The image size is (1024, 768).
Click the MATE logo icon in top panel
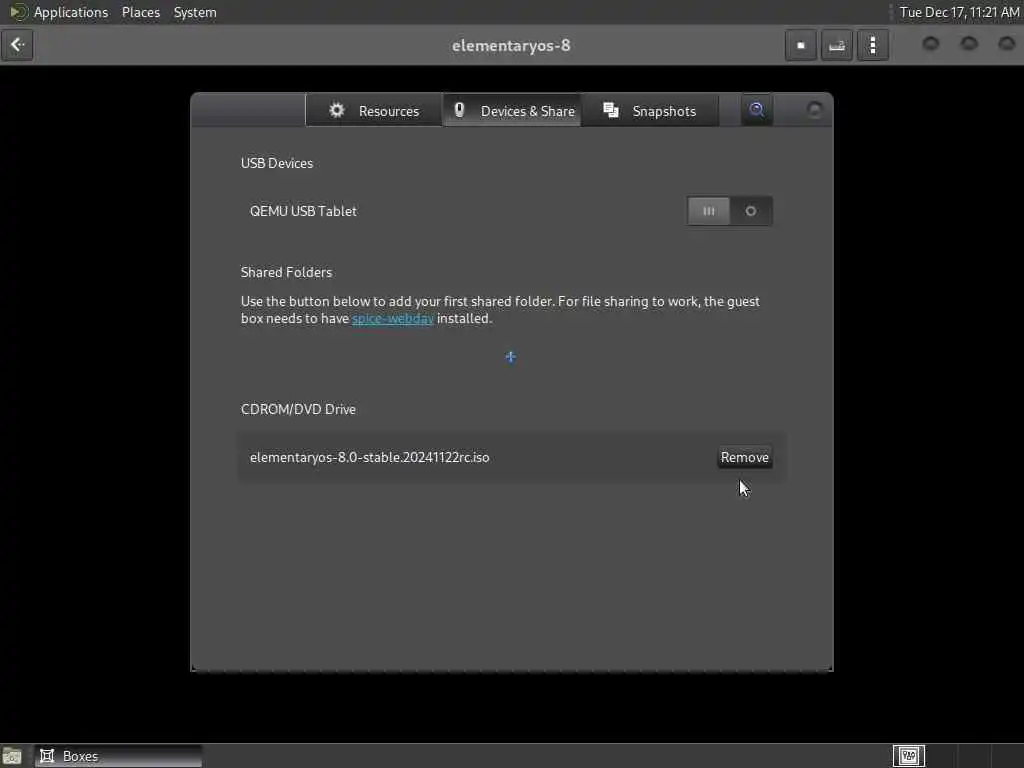(18, 12)
